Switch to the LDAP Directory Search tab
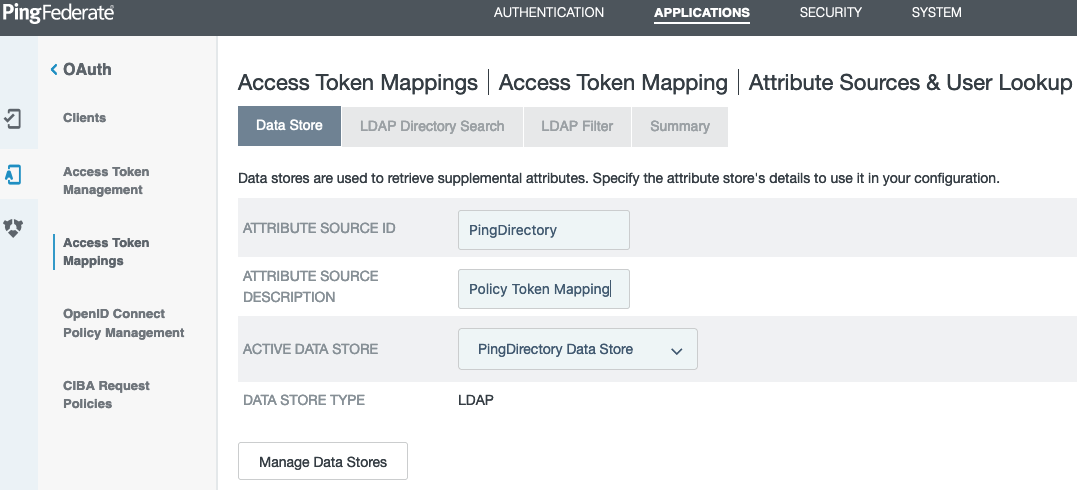 (432, 126)
